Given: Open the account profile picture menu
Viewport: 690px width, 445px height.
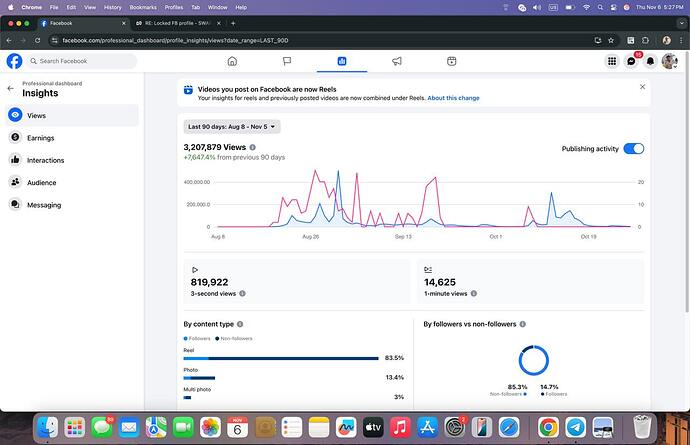Looking at the screenshot, I should pos(670,61).
